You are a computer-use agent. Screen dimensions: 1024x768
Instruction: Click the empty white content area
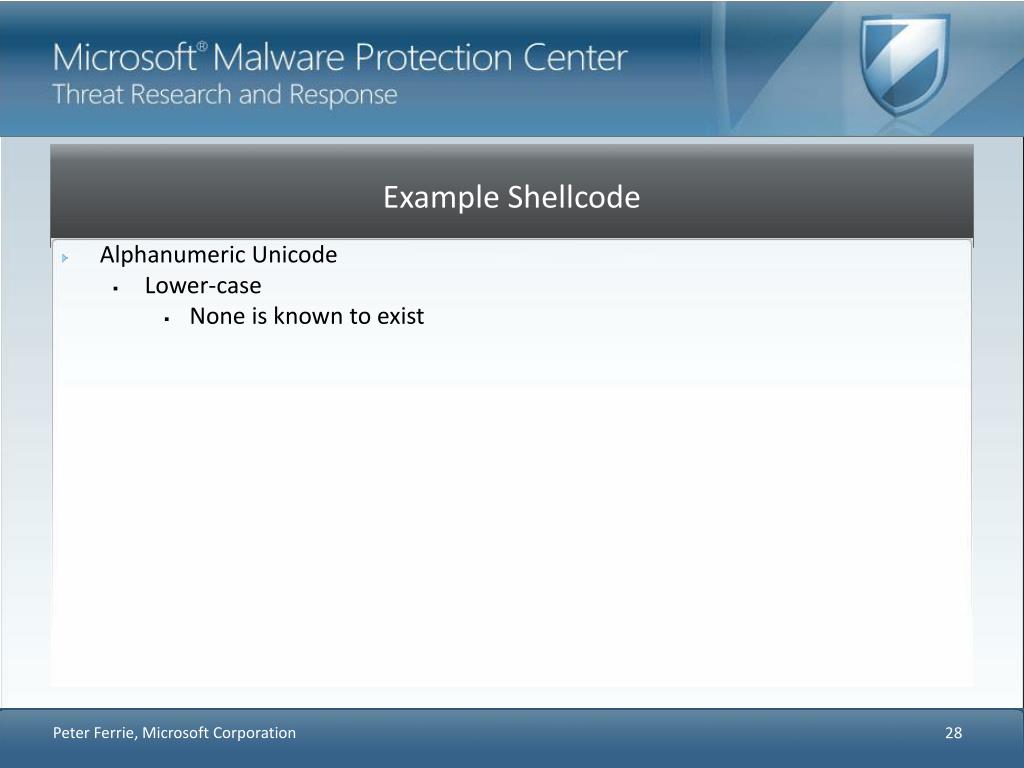click(x=511, y=509)
